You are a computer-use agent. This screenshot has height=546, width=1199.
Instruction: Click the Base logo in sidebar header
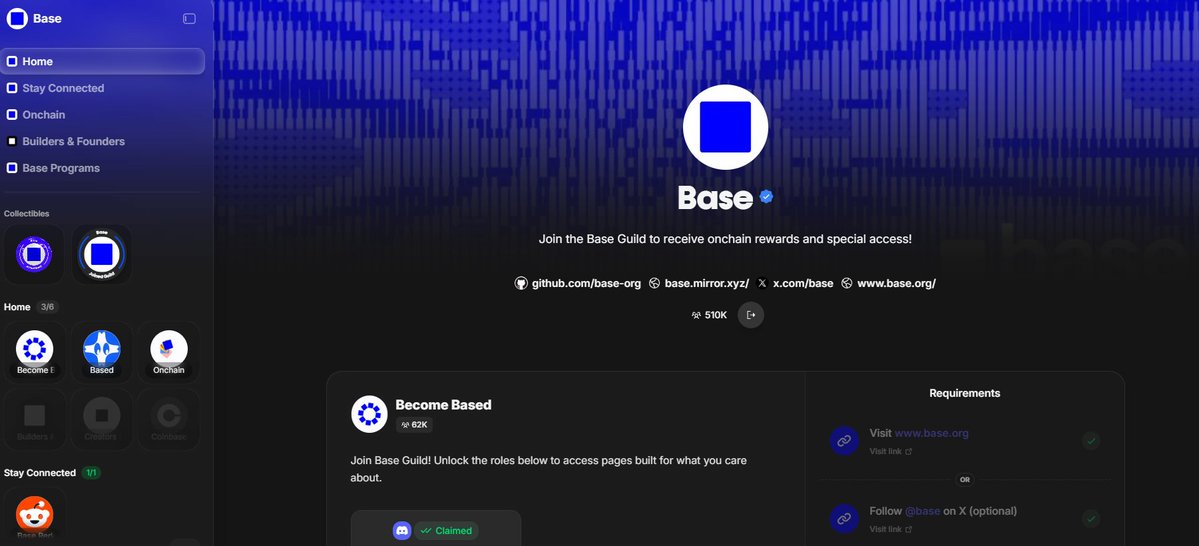(17, 18)
